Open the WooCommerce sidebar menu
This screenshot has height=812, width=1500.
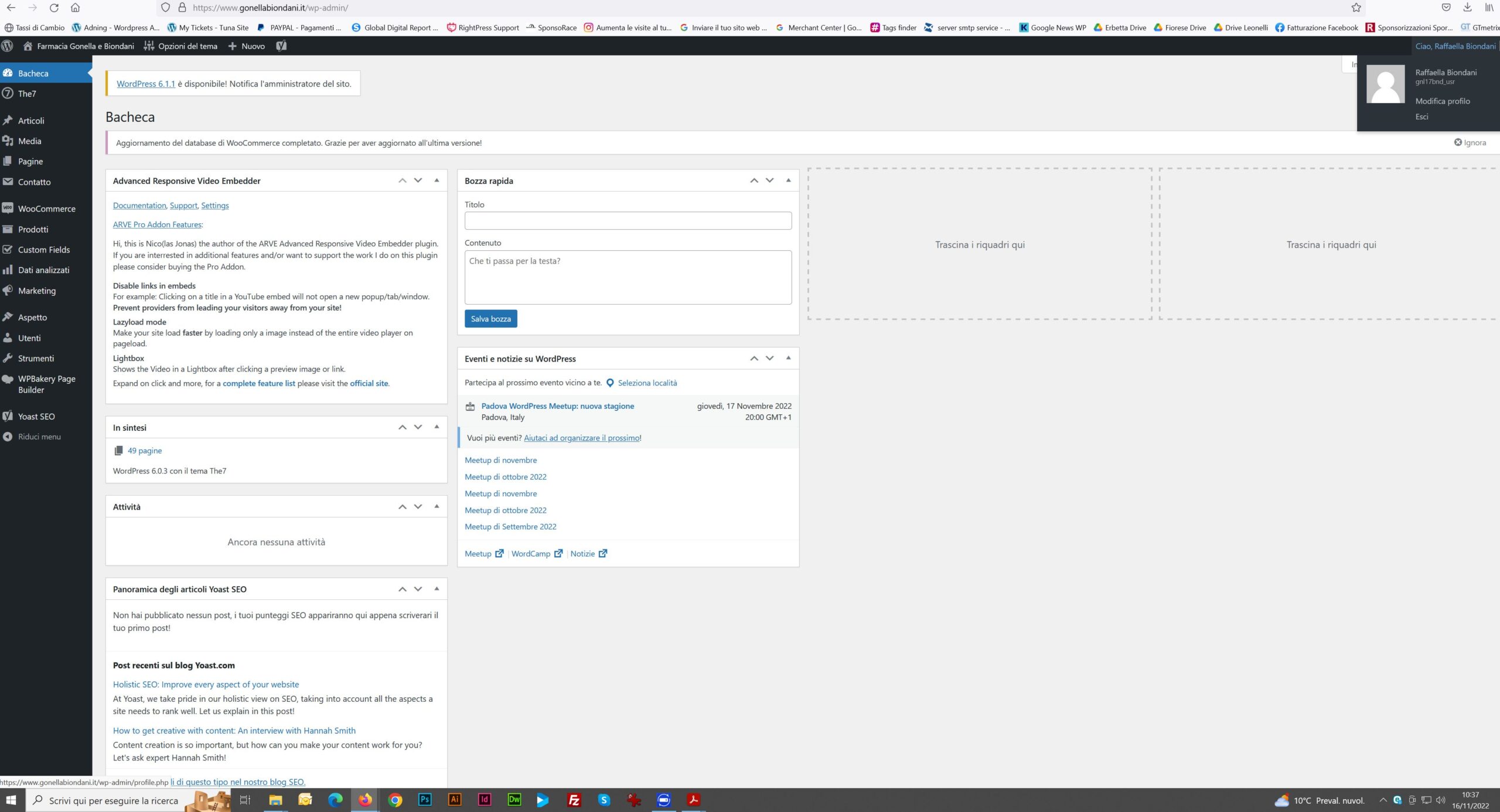46,209
